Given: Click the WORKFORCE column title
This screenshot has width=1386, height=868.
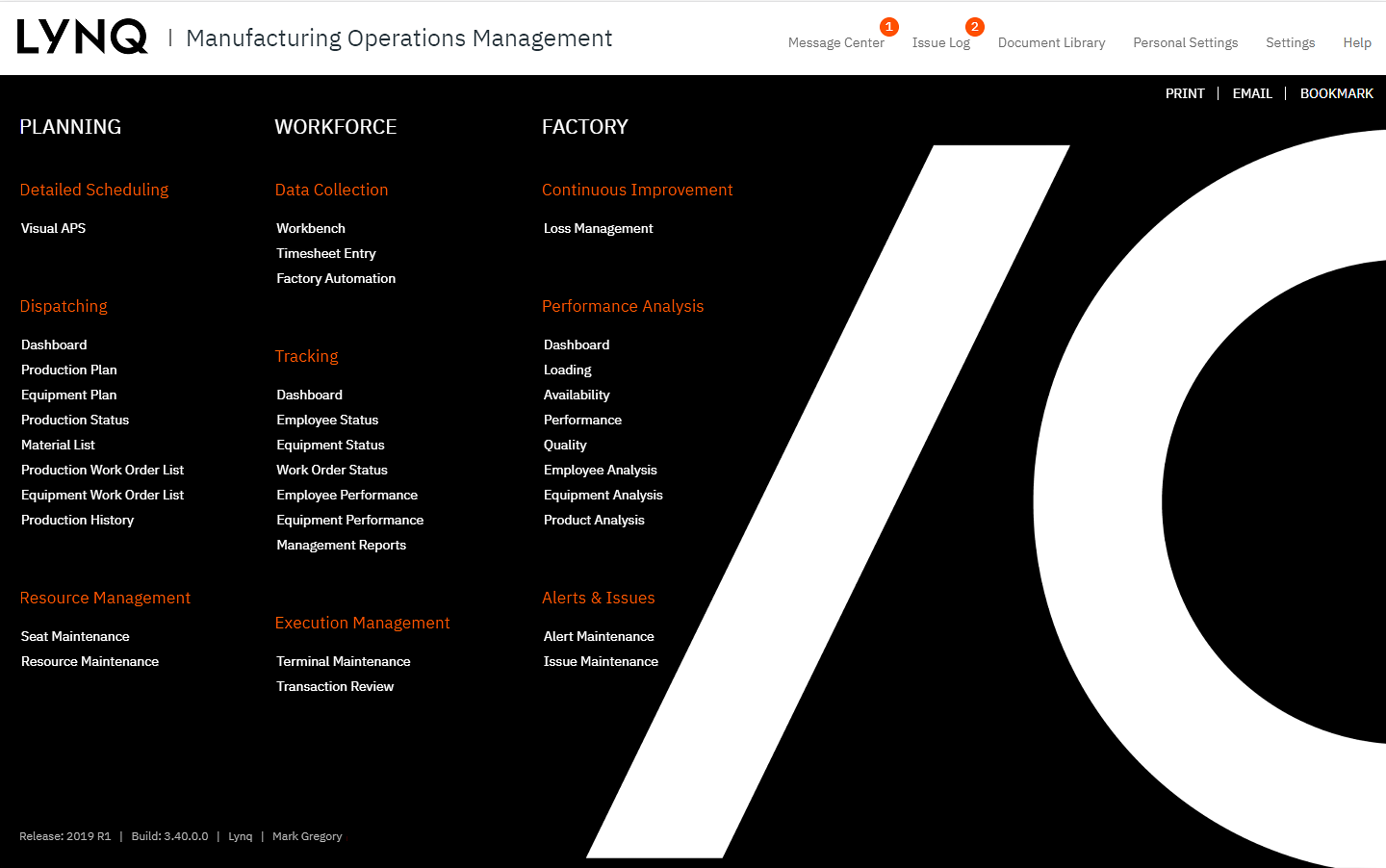Looking at the screenshot, I should [336, 127].
